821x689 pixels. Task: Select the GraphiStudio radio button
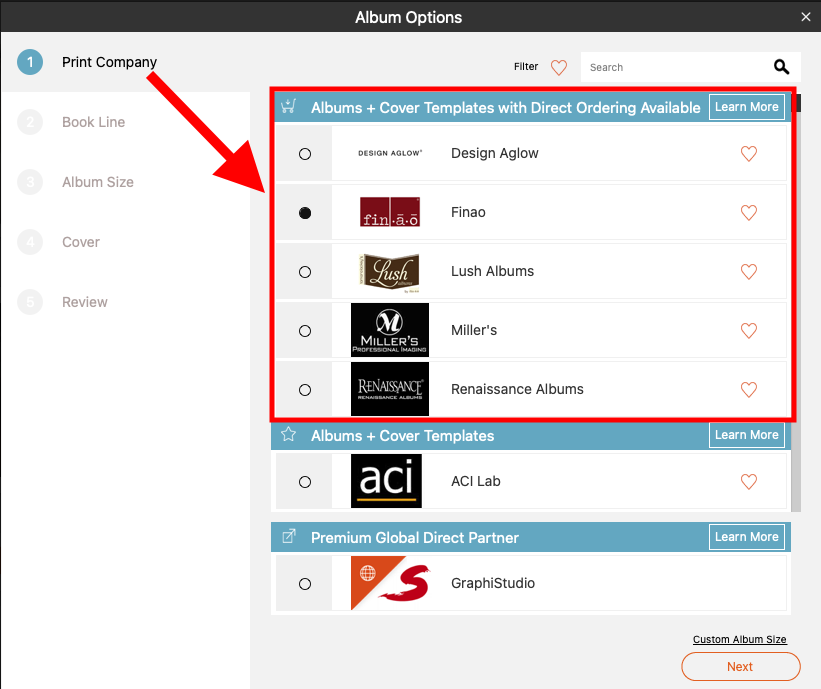[305, 584]
